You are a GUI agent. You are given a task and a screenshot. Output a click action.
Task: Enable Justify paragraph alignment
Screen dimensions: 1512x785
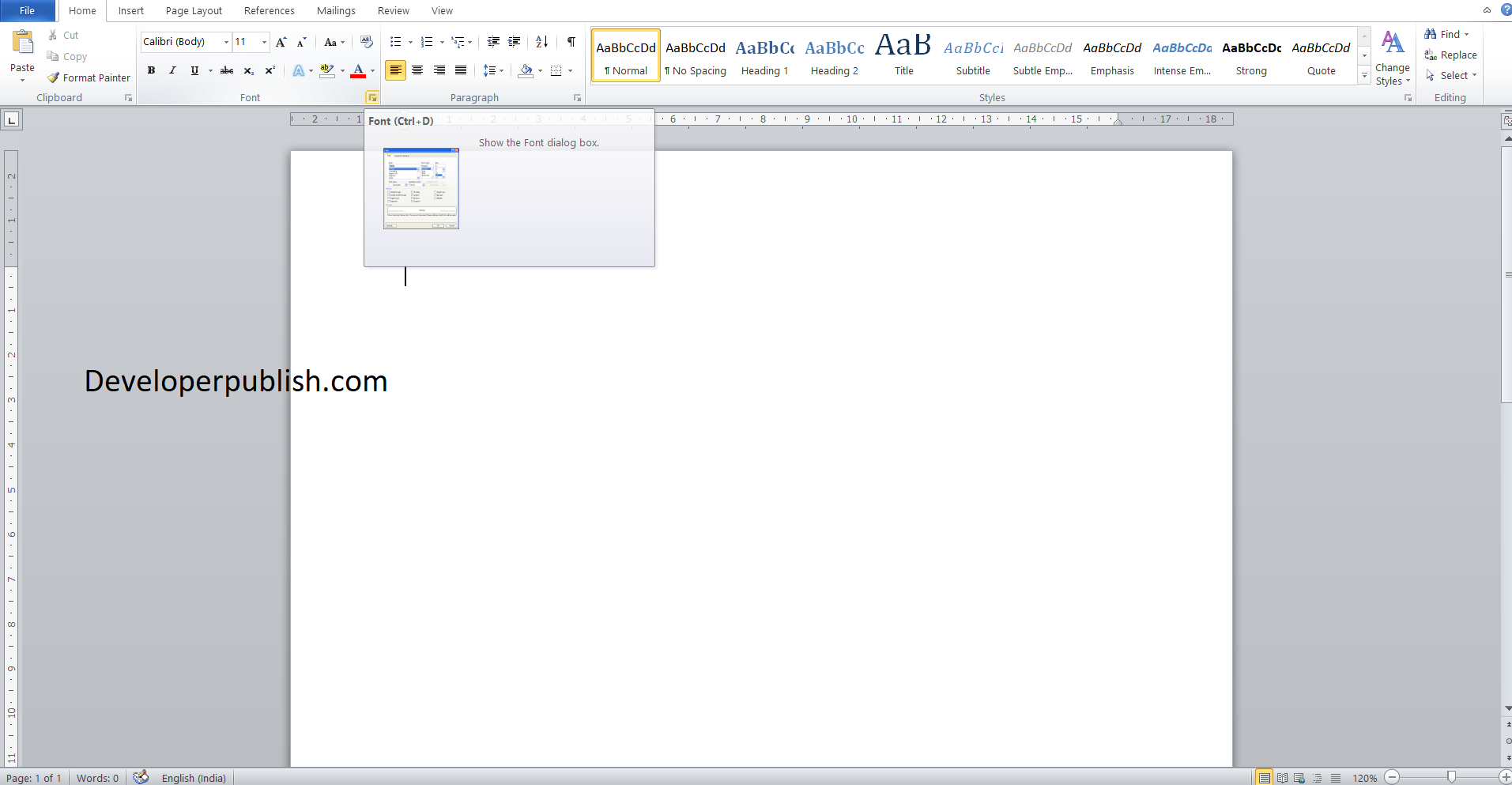click(461, 70)
